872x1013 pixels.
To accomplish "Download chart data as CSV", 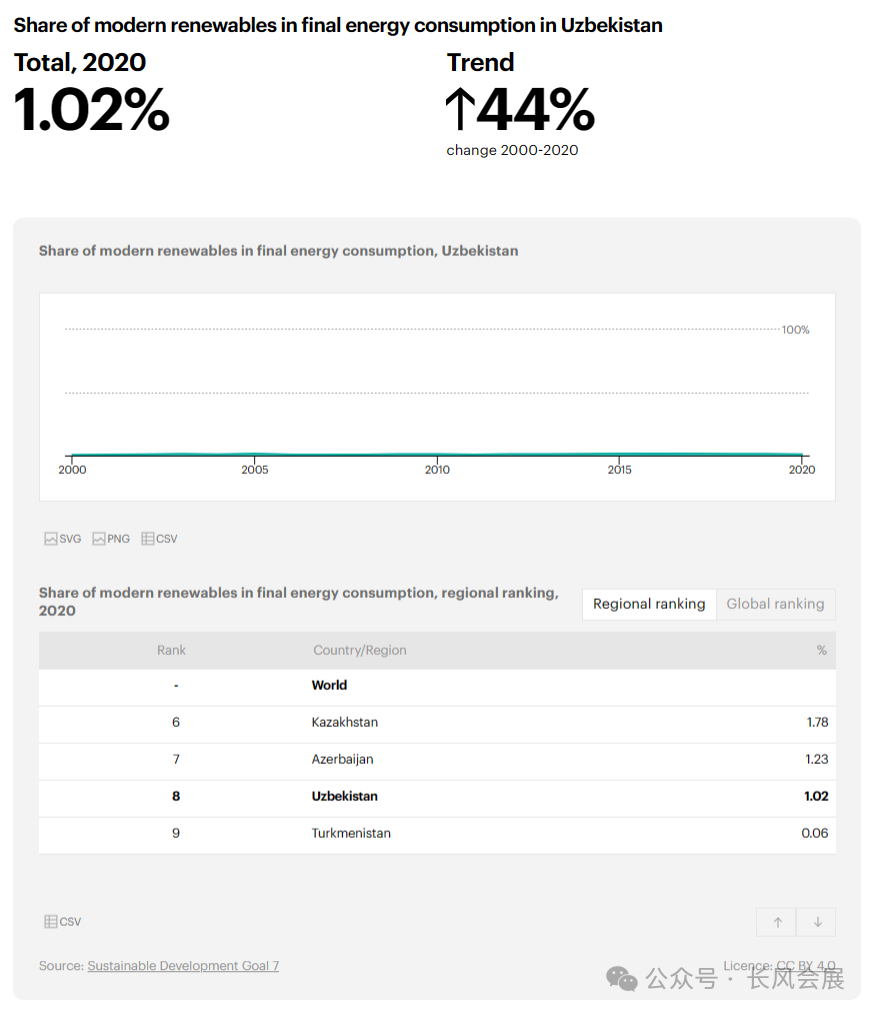I will click(x=159, y=538).
